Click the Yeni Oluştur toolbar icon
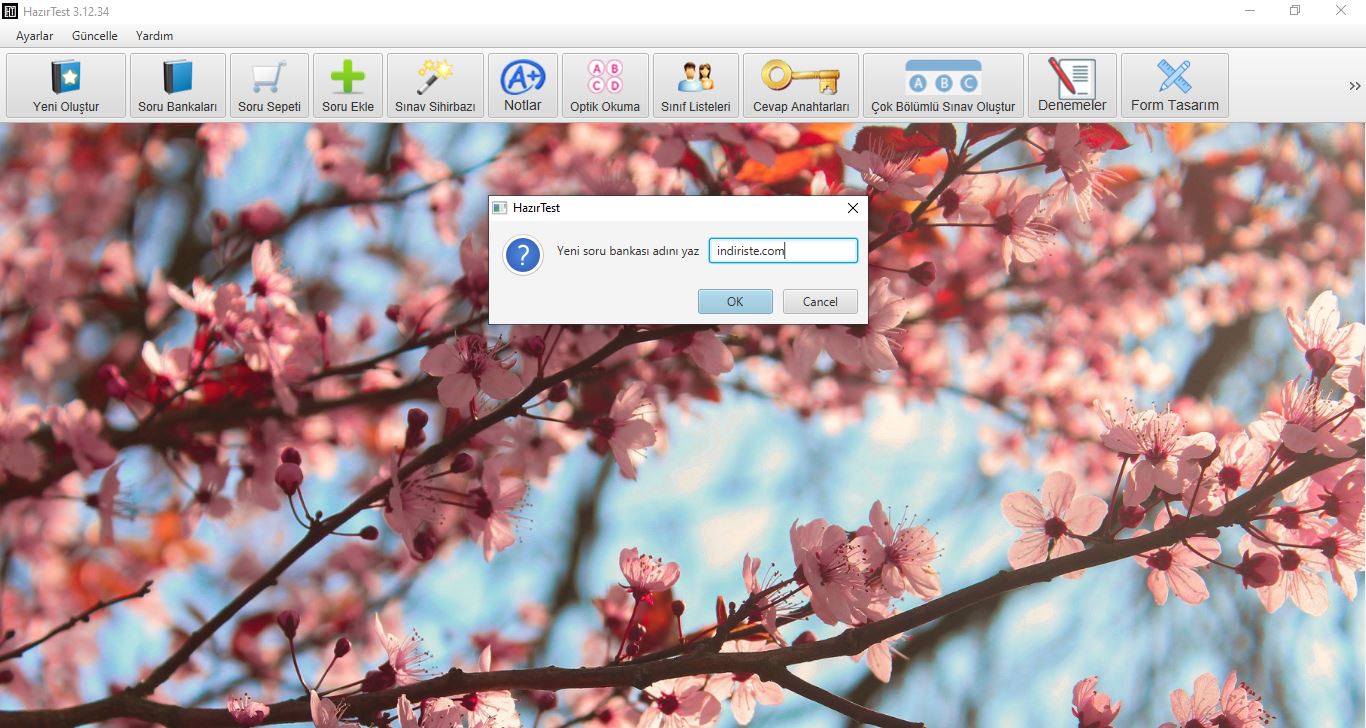This screenshot has width=1366, height=728. pyautogui.click(x=66, y=86)
